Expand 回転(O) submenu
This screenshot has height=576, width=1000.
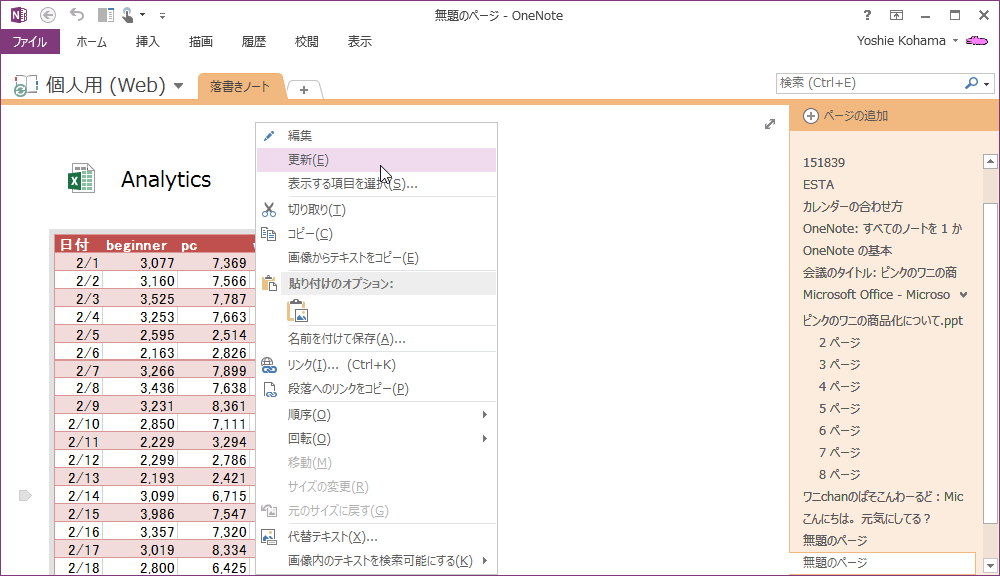click(376, 439)
